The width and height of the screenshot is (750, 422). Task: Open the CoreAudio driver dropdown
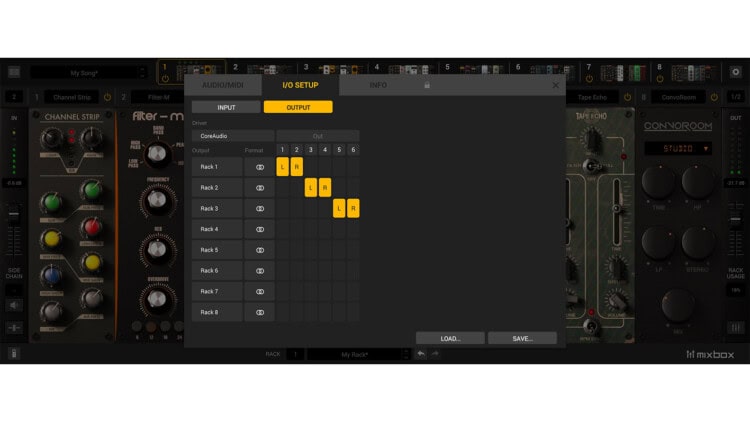[x=233, y=136]
